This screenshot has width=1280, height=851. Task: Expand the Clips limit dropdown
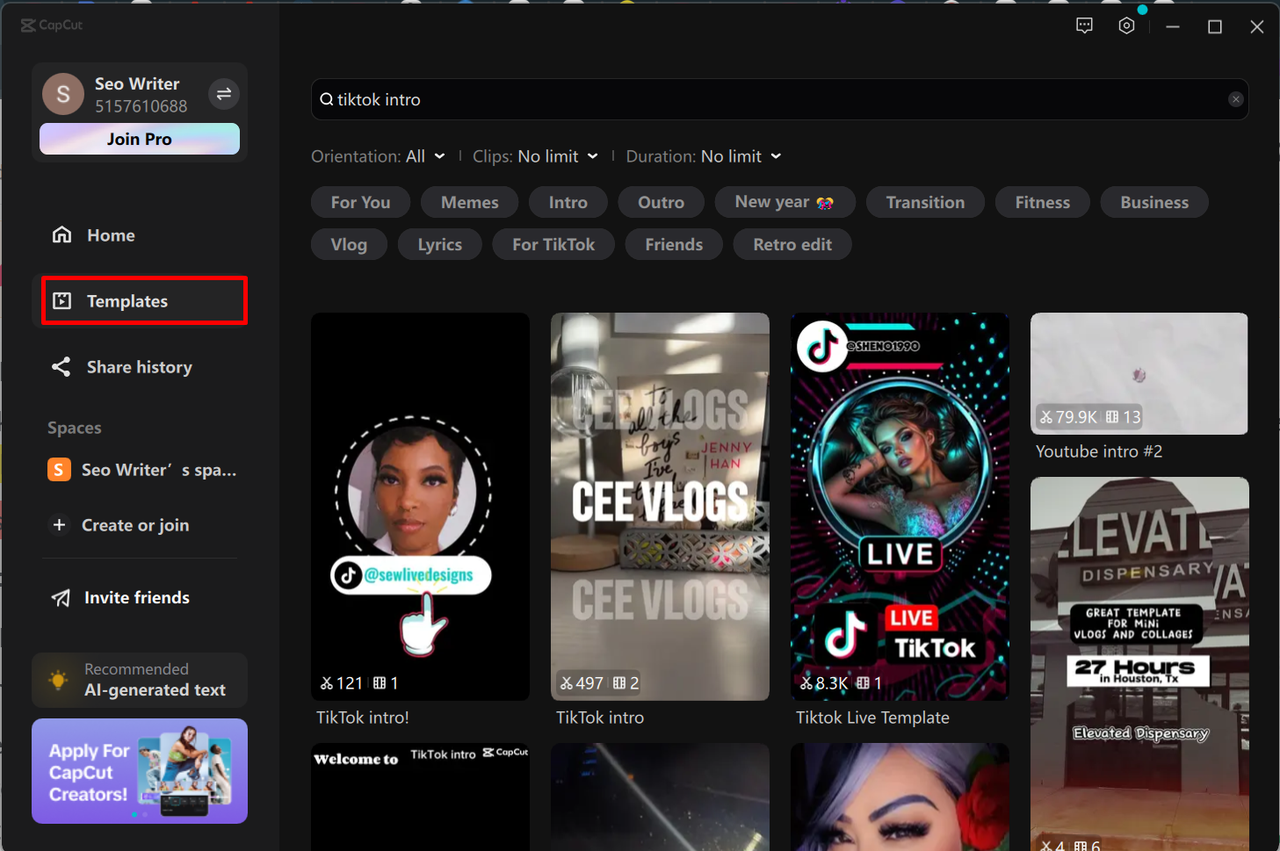point(558,156)
